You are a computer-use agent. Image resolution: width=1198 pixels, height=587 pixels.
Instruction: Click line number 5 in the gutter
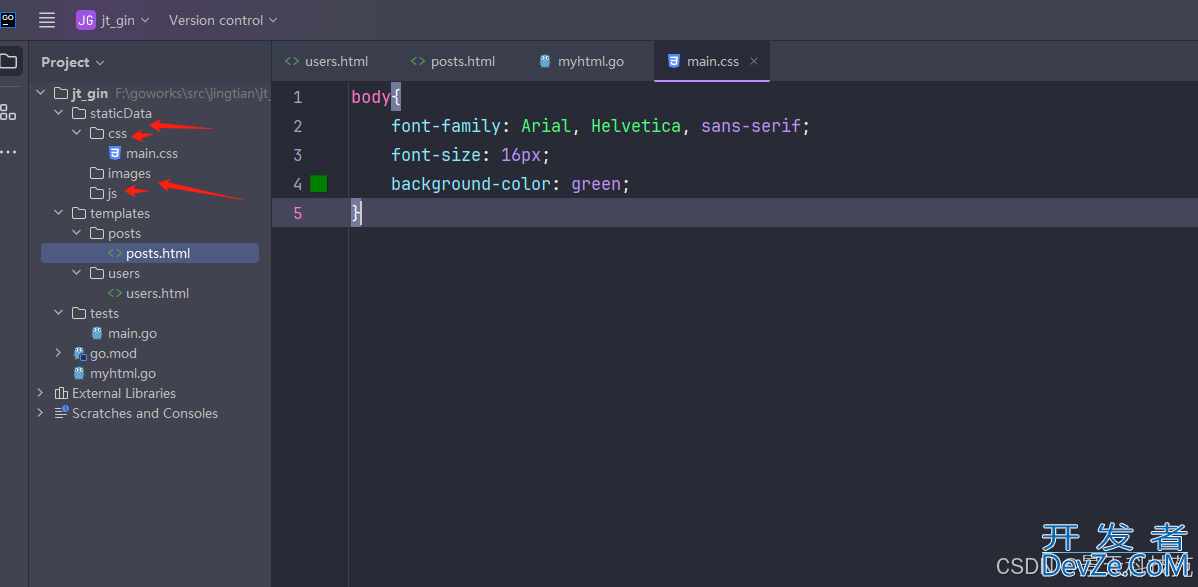[x=297, y=212]
